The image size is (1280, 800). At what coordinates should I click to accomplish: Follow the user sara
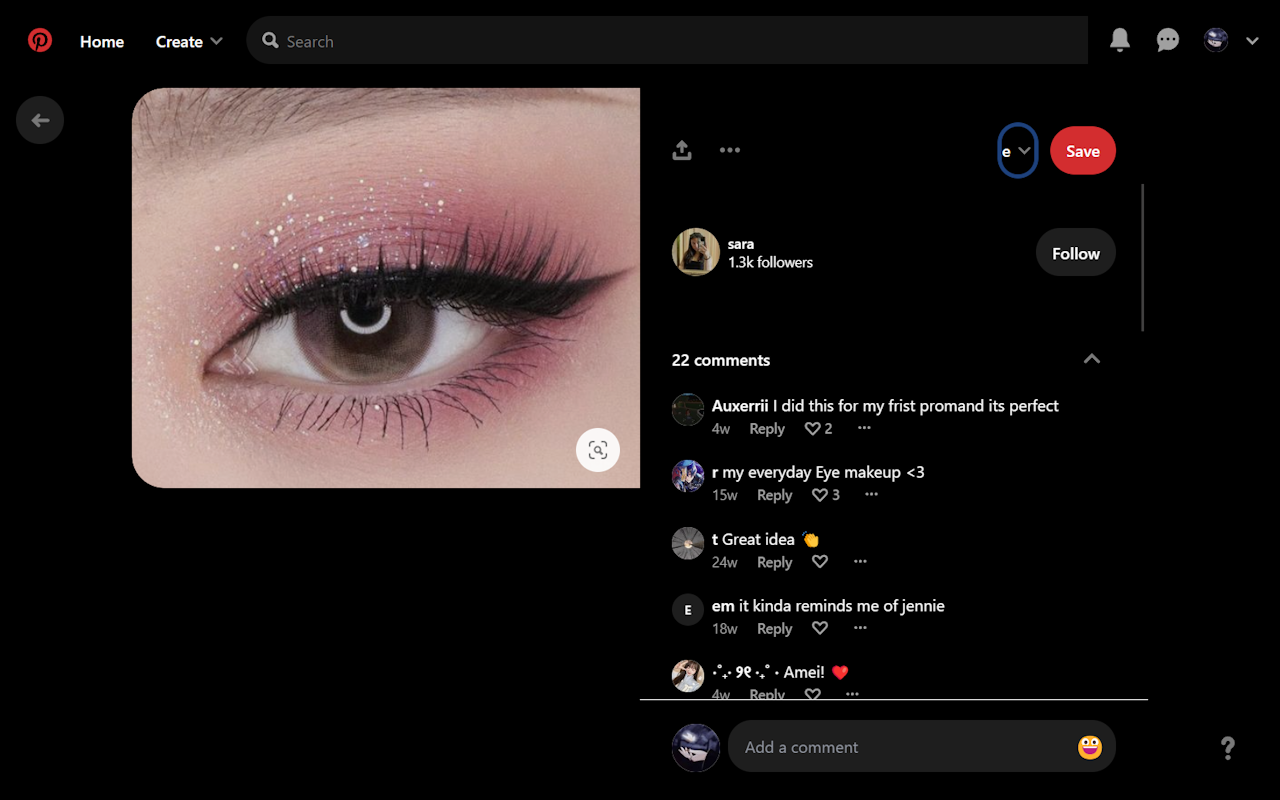(x=1075, y=252)
